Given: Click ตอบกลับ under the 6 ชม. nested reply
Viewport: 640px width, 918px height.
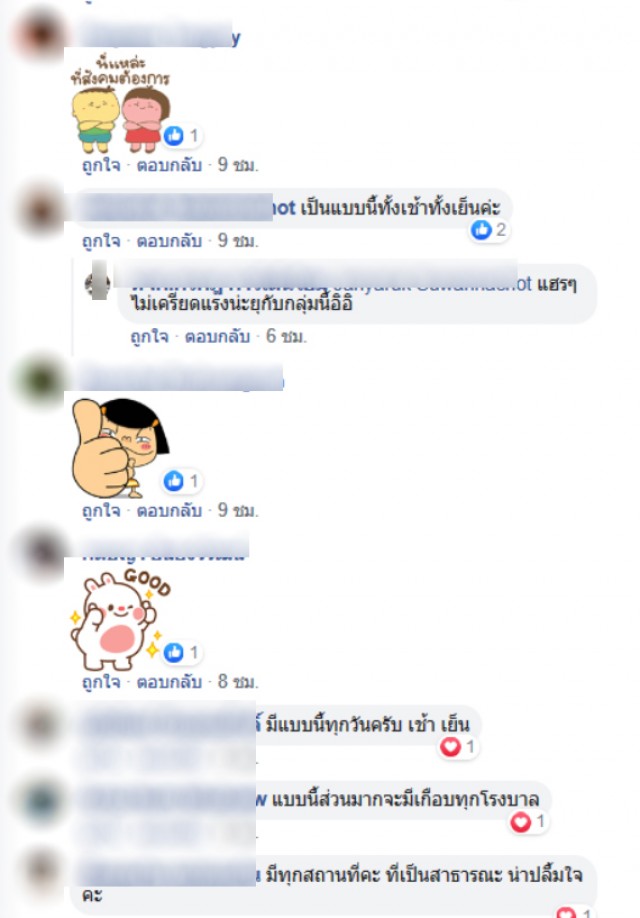Looking at the screenshot, I should [x=217, y=337].
